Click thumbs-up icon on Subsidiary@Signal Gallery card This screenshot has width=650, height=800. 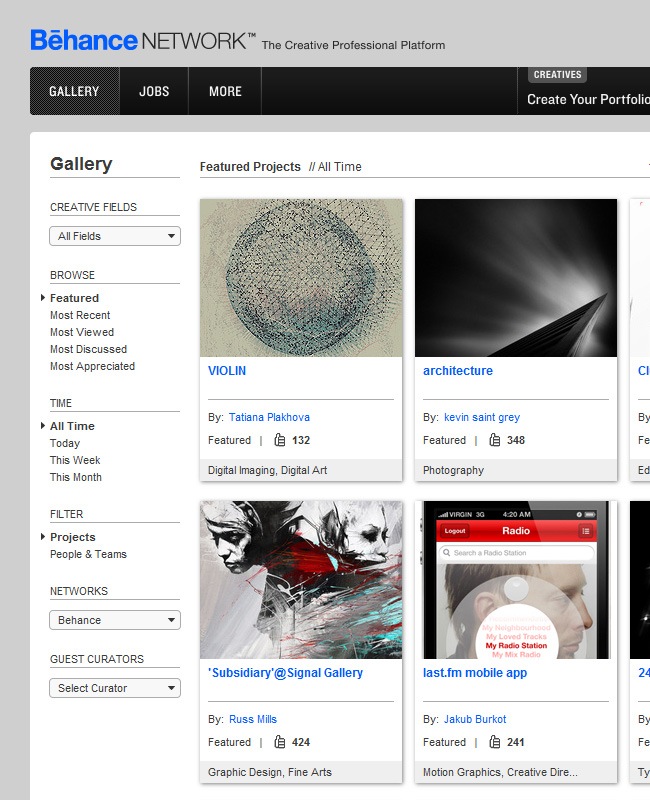[280, 742]
